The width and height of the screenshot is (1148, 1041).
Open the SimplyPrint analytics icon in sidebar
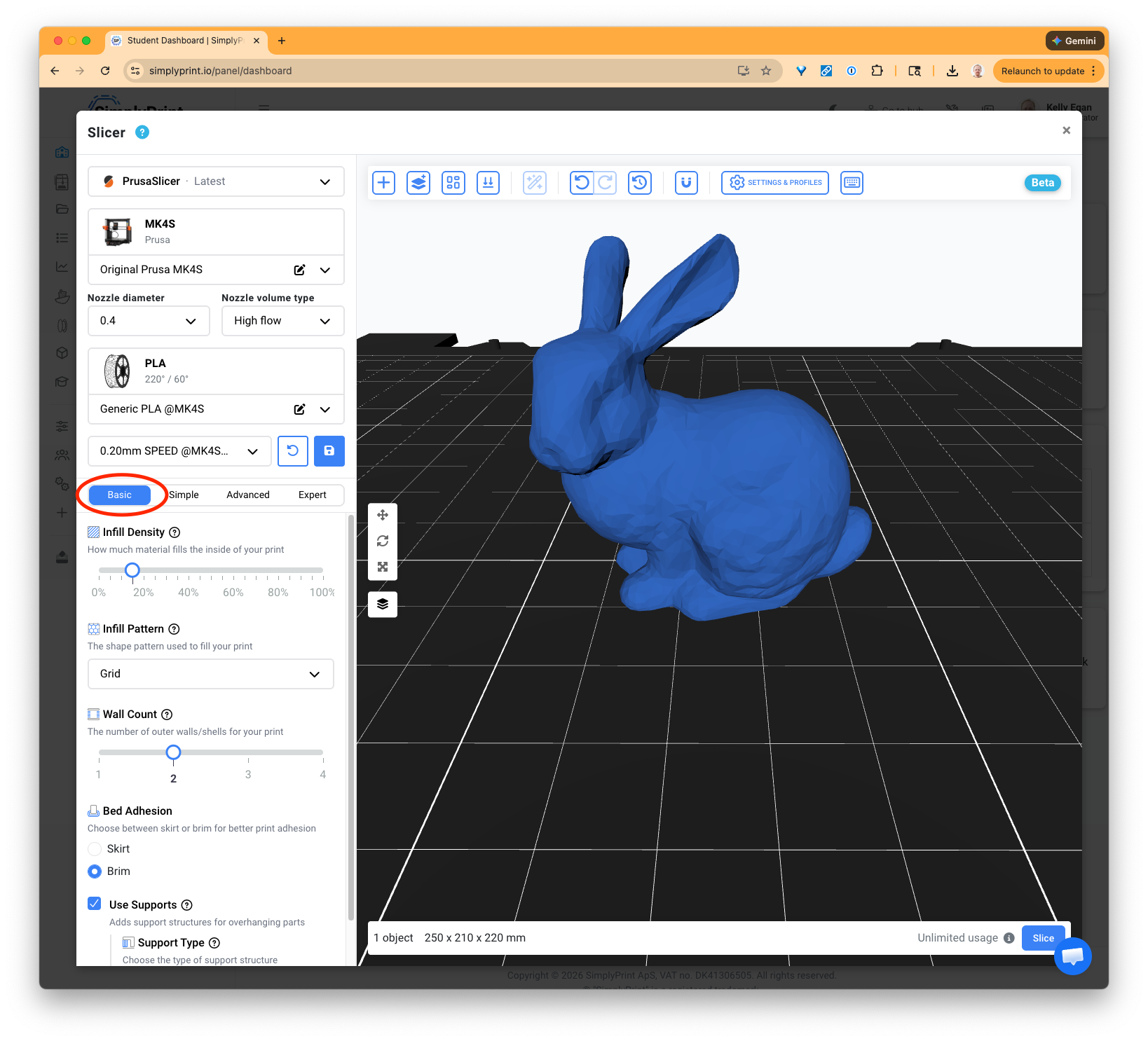coord(62,266)
